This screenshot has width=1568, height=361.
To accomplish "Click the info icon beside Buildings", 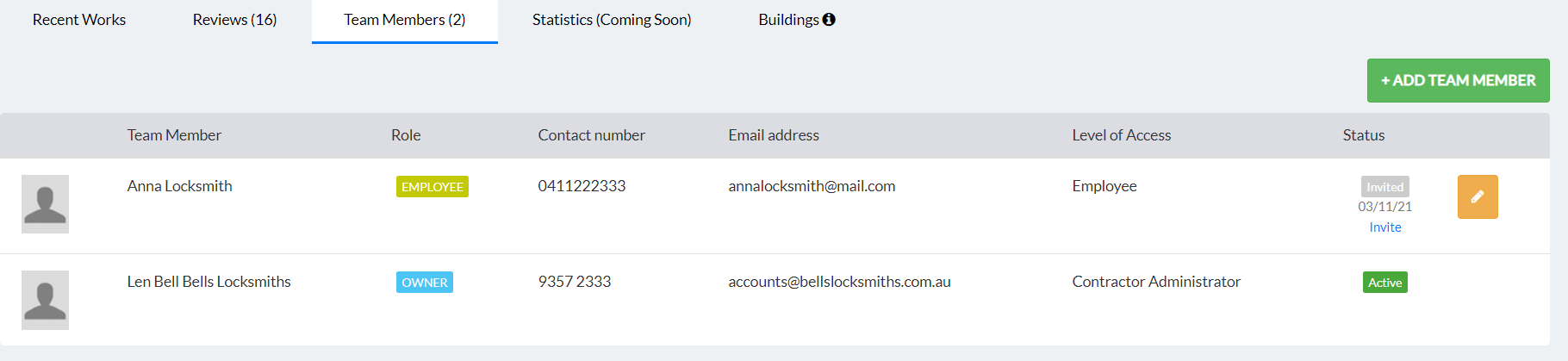I will click(x=829, y=19).
